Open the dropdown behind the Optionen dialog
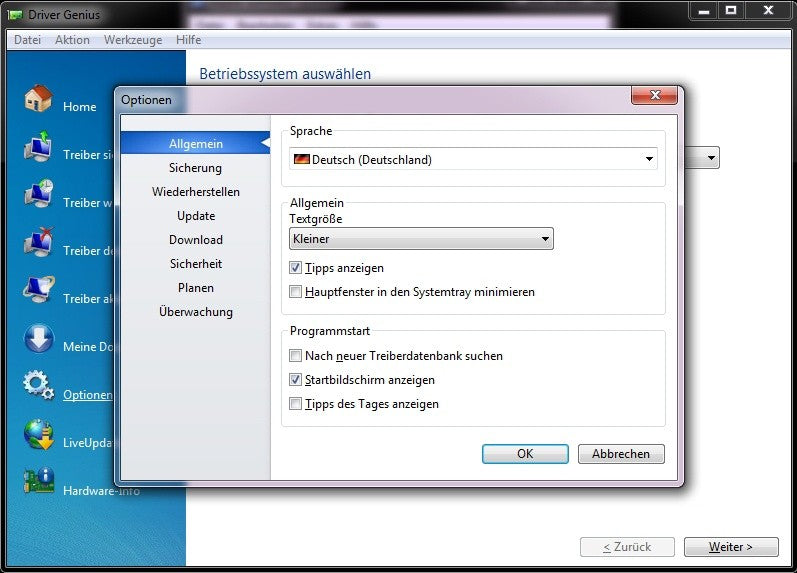 (x=702, y=158)
